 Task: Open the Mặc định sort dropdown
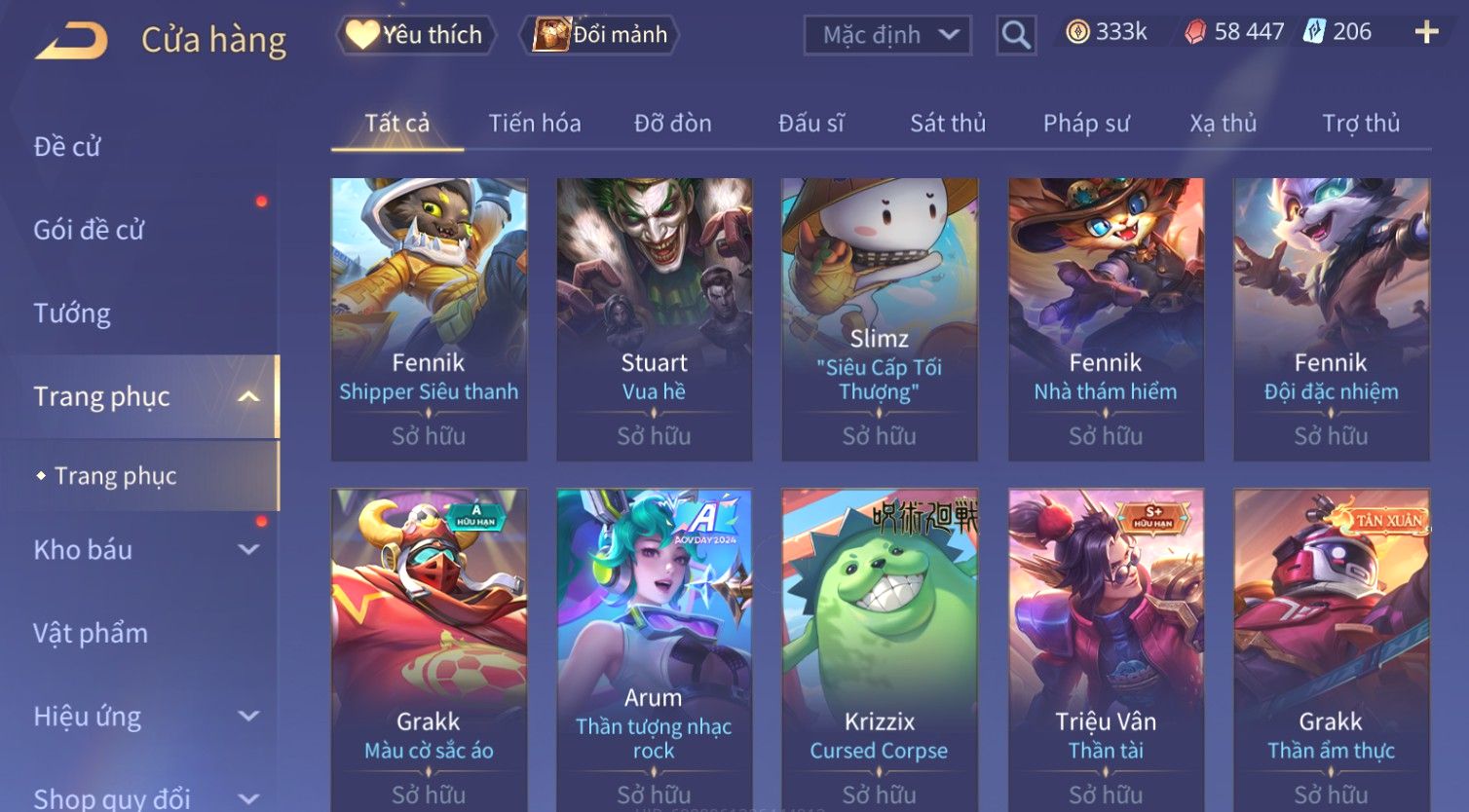887,35
